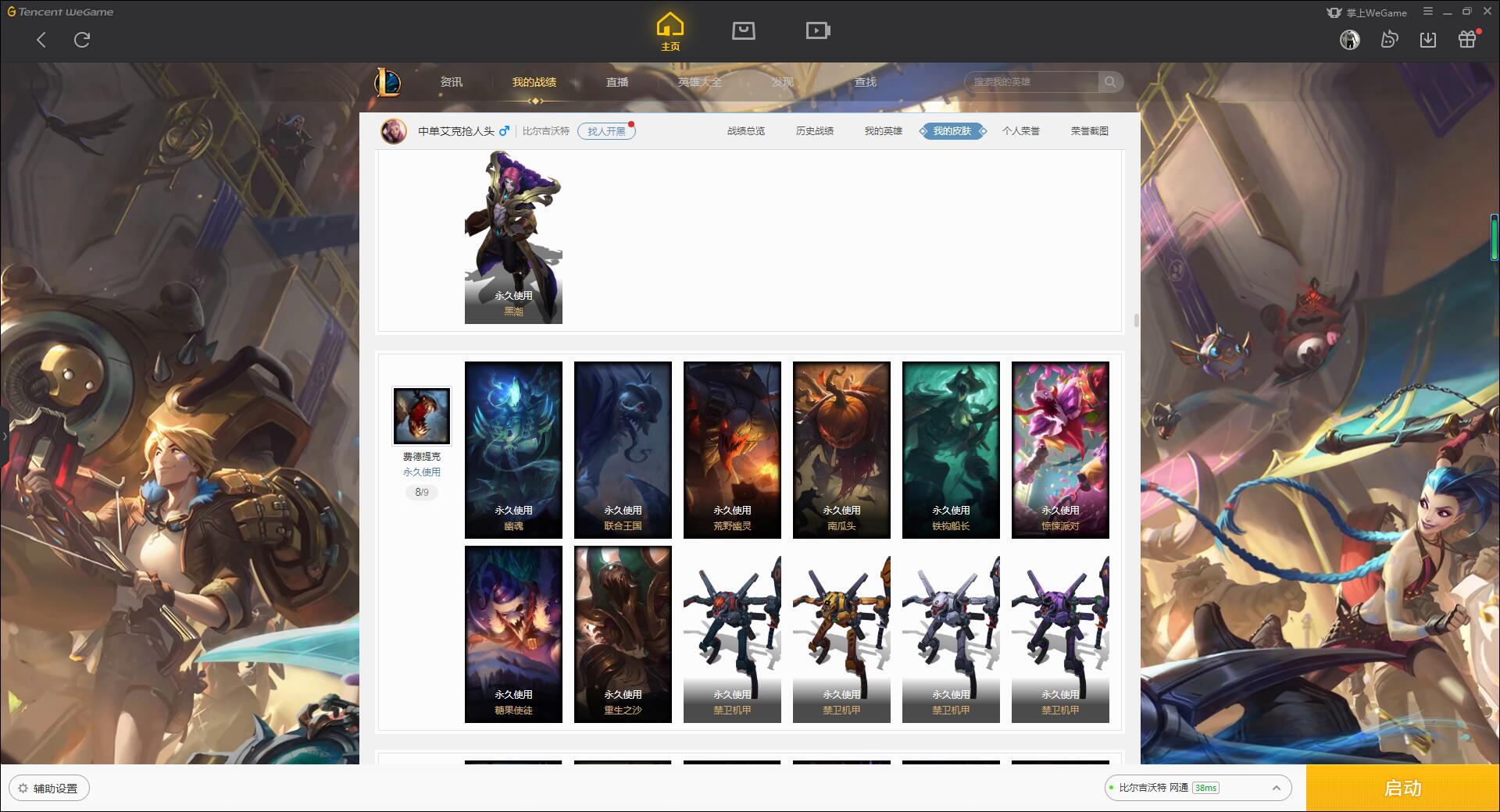Click the magnifier search icon
Viewport: 1500px width, 812px height.
pyautogui.click(x=1110, y=82)
